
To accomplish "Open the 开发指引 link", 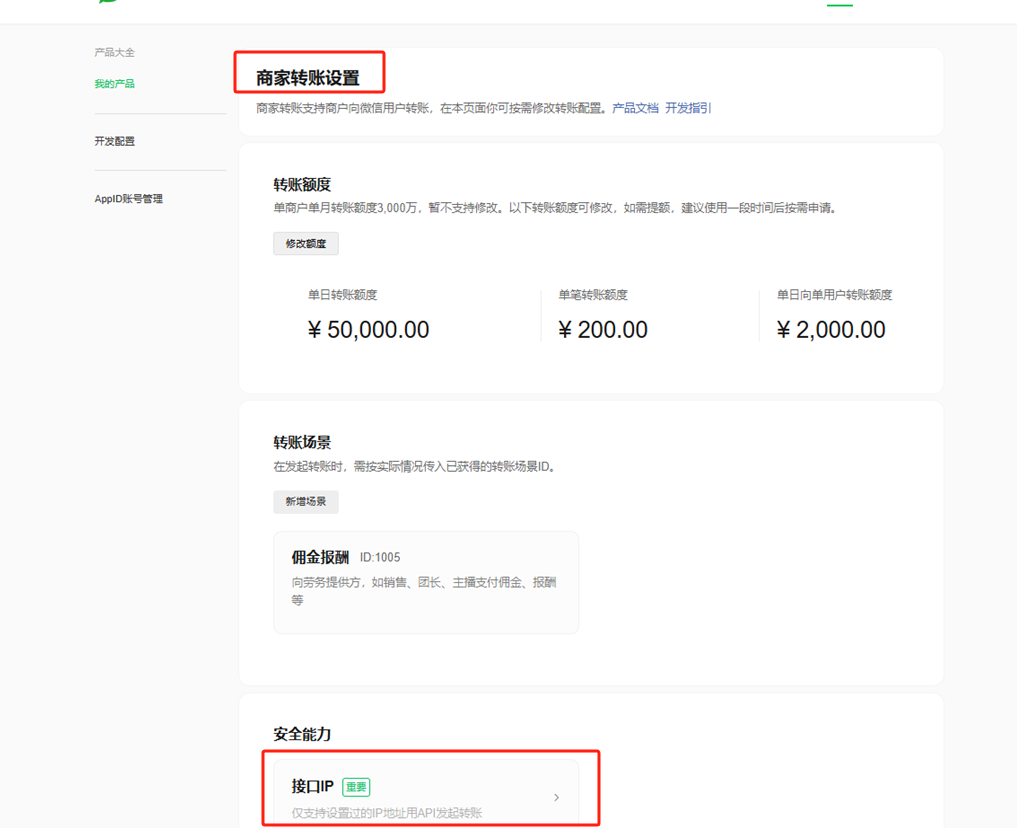I will [688, 108].
